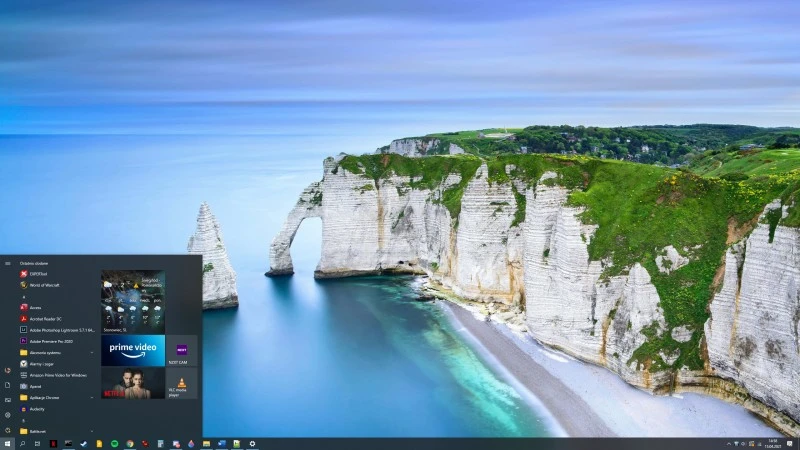
Task: Open Settings gear in Start sidebar
Action: pyautogui.click(x=8, y=415)
